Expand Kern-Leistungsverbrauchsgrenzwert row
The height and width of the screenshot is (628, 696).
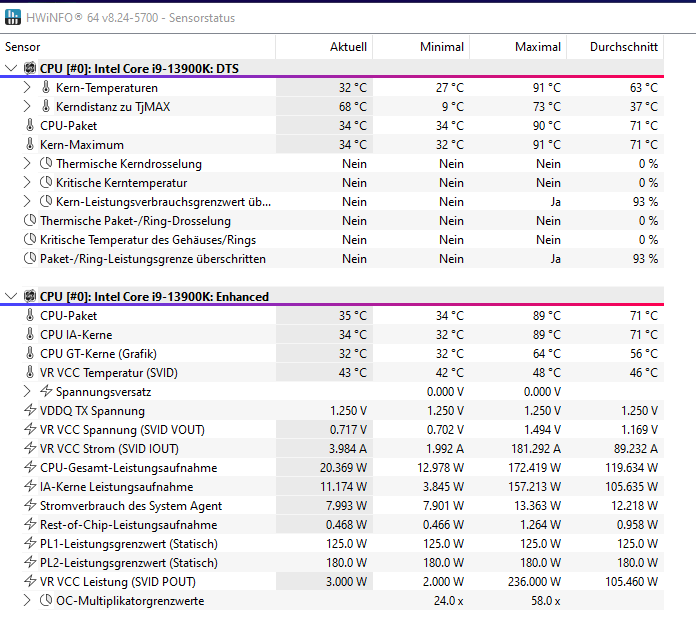pyautogui.click(x=27, y=201)
